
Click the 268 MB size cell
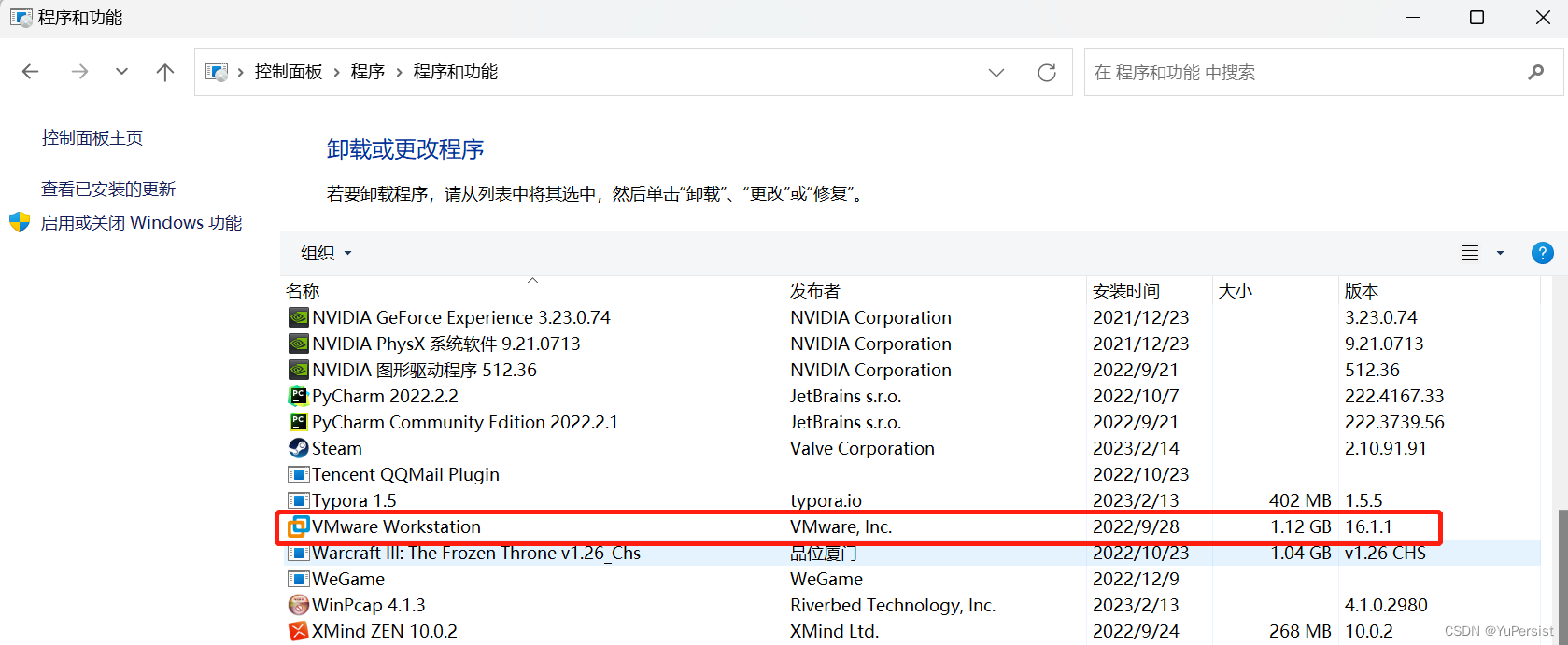tap(1300, 631)
